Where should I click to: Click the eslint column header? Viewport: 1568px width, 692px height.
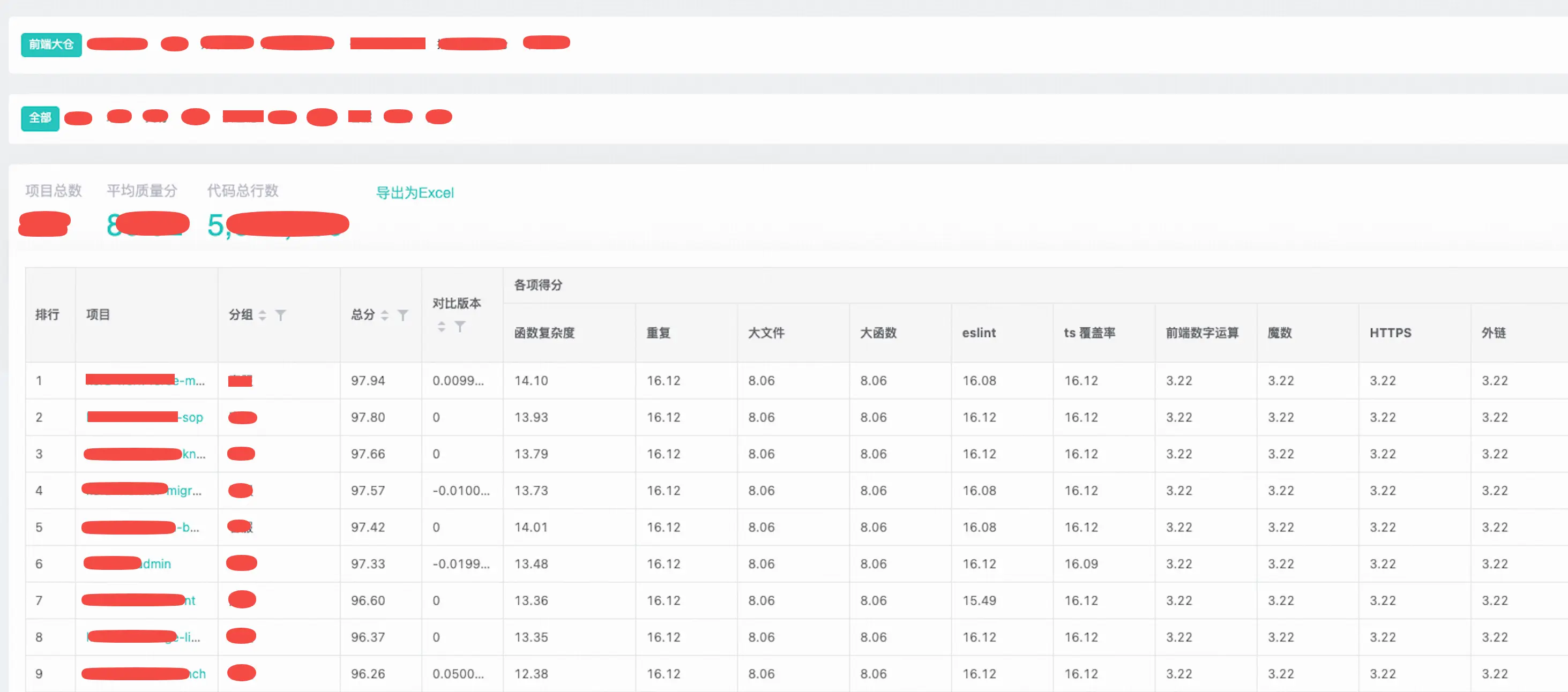(x=979, y=333)
